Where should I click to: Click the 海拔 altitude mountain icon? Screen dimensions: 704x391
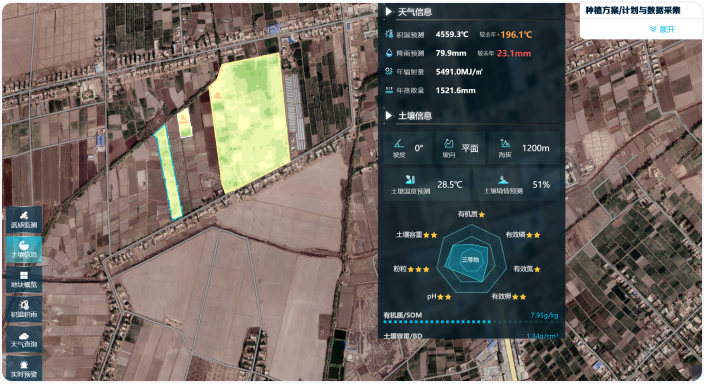coord(505,144)
